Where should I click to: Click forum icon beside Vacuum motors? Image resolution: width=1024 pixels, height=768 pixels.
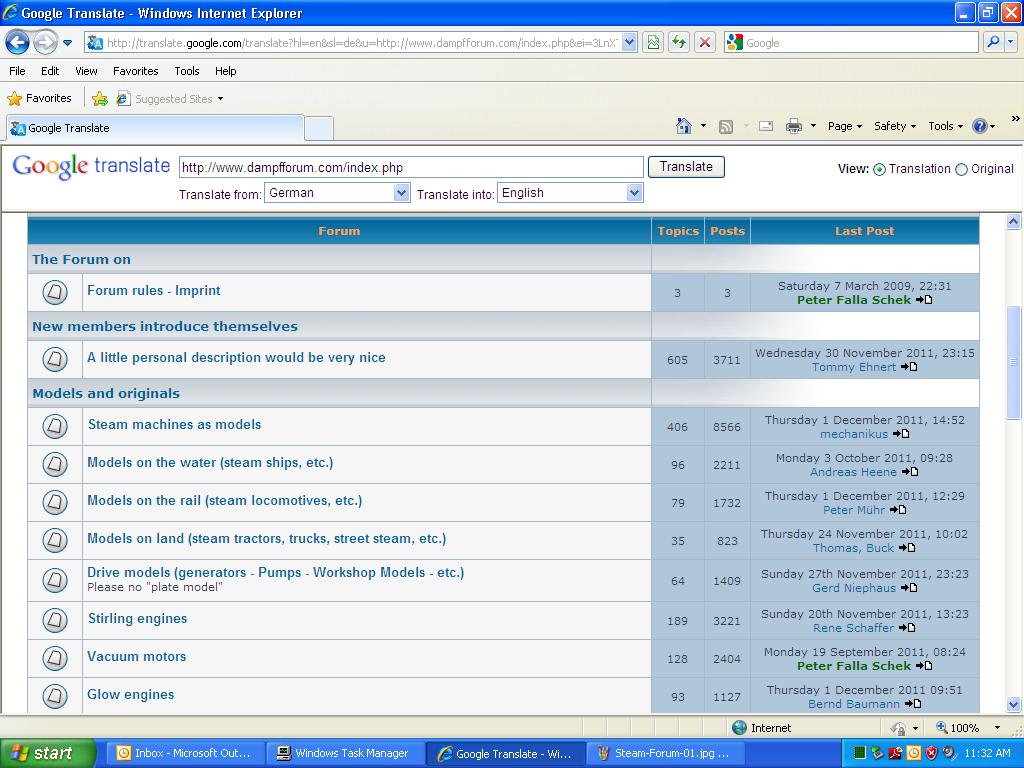55,658
